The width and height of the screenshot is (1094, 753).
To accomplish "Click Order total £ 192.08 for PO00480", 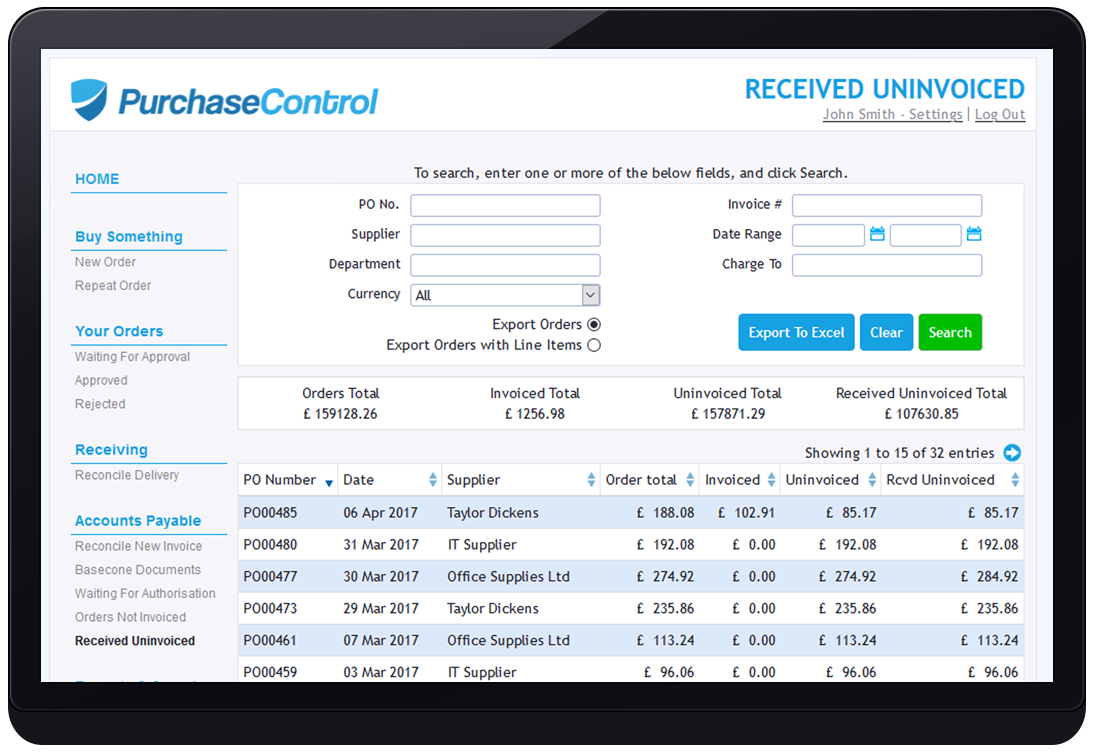I will pos(666,545).
